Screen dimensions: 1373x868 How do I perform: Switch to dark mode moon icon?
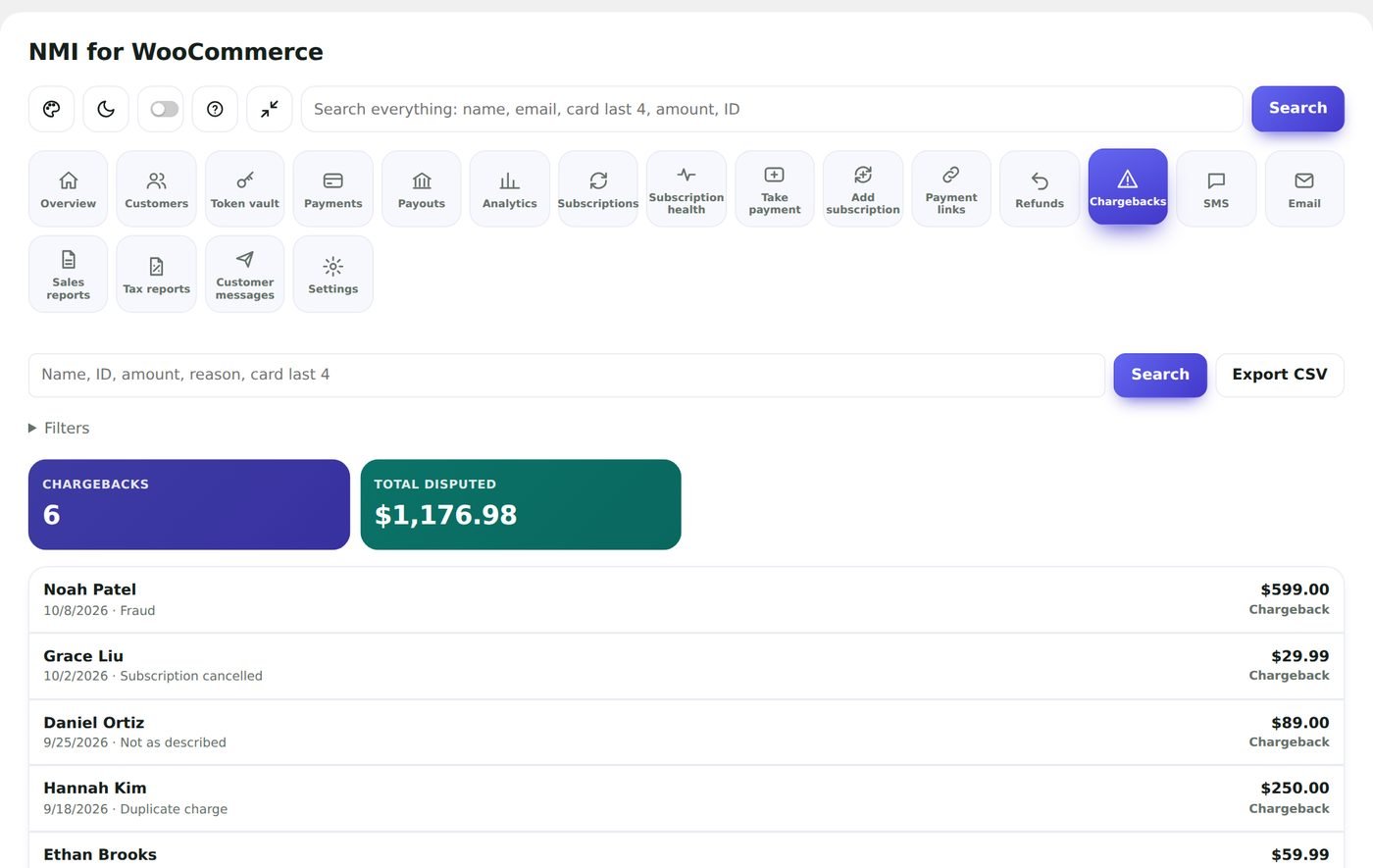(x=106, y=109)
